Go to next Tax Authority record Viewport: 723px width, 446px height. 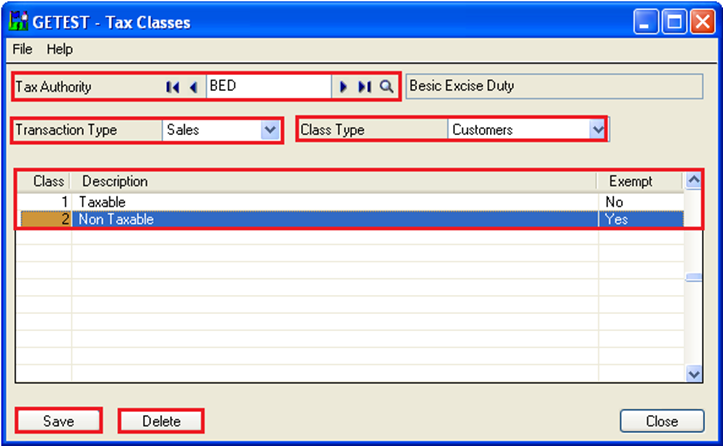tap(343, 87)
